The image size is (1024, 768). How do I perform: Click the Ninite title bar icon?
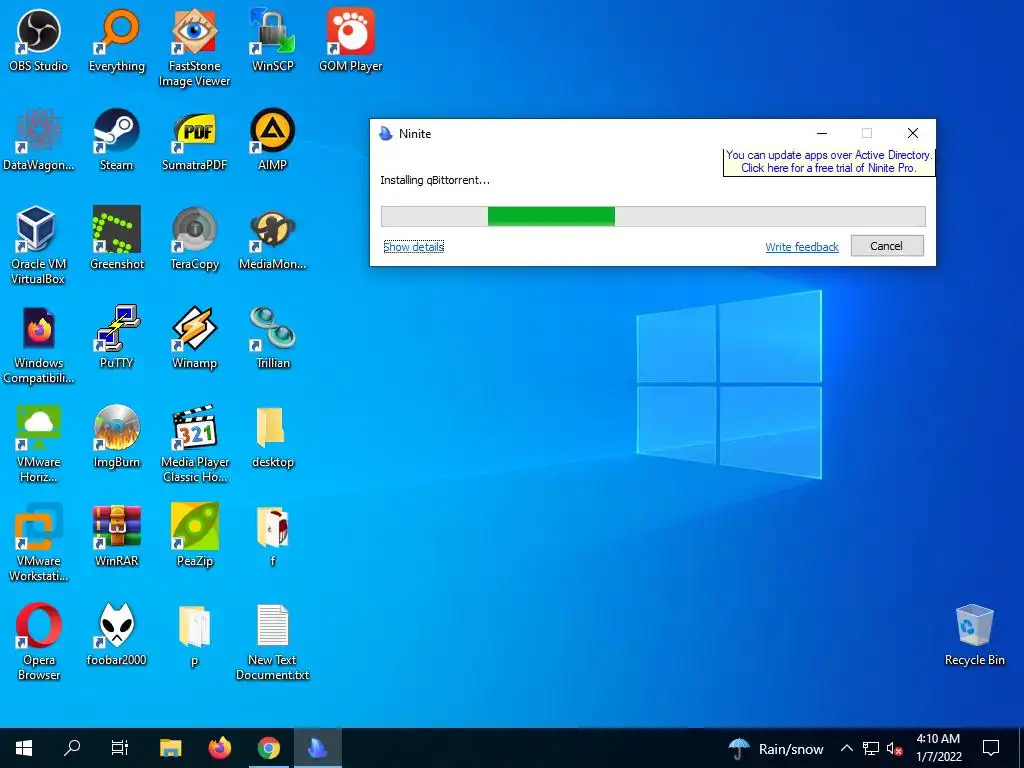click(x=386, y=133)
